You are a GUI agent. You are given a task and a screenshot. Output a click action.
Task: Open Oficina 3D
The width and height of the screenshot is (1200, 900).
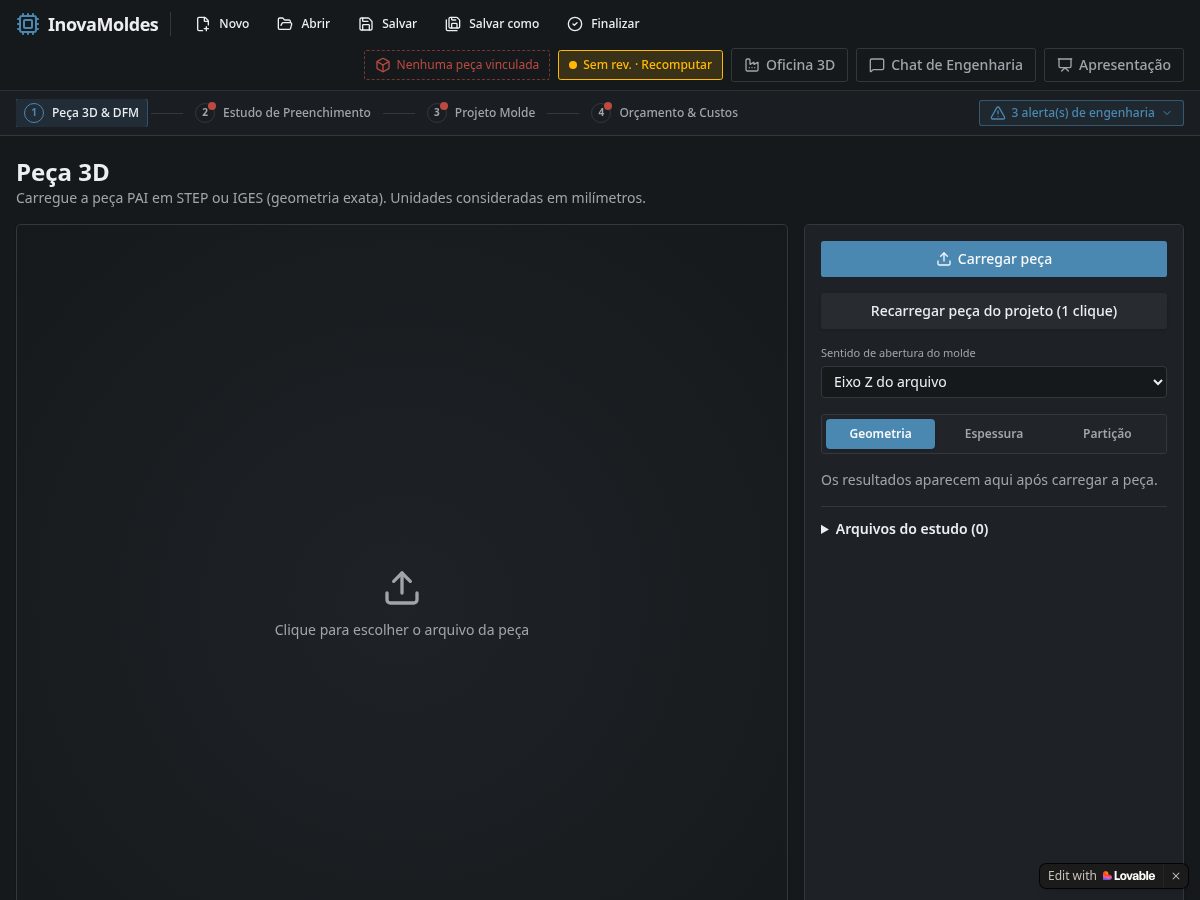pos(790,65)
